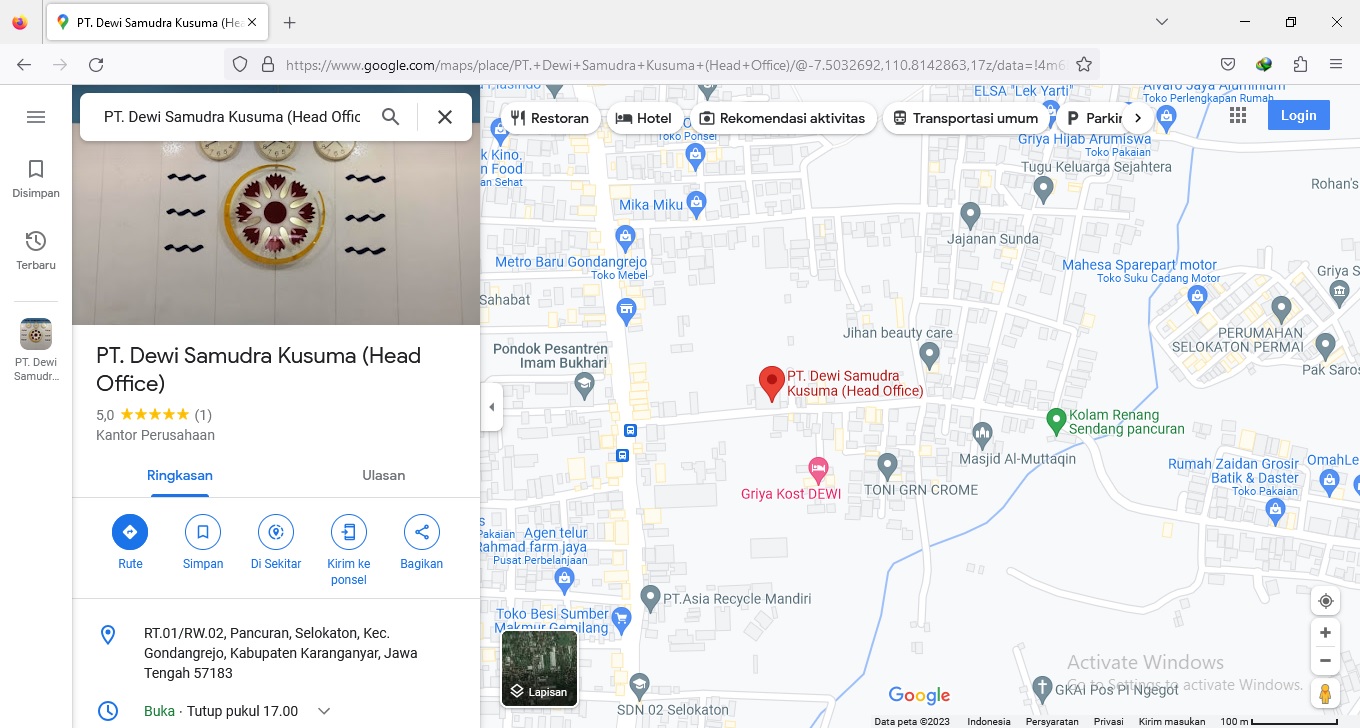Click the blue Login button
Viewport: 1360px width, 728px height.
tap(1298, 115)
